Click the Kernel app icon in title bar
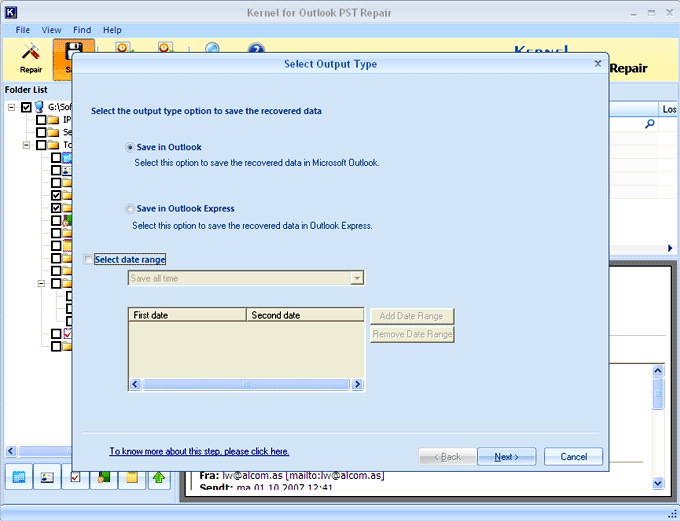The width and height of the screenshot is (680, 521). click(x=11, y=12)
